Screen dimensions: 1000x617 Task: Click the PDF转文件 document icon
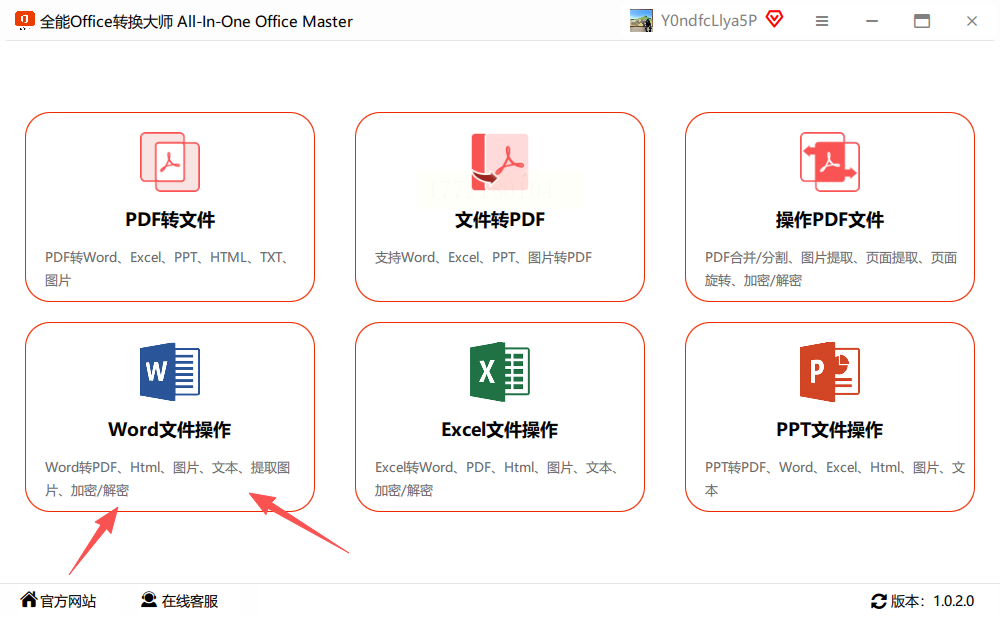170,162
